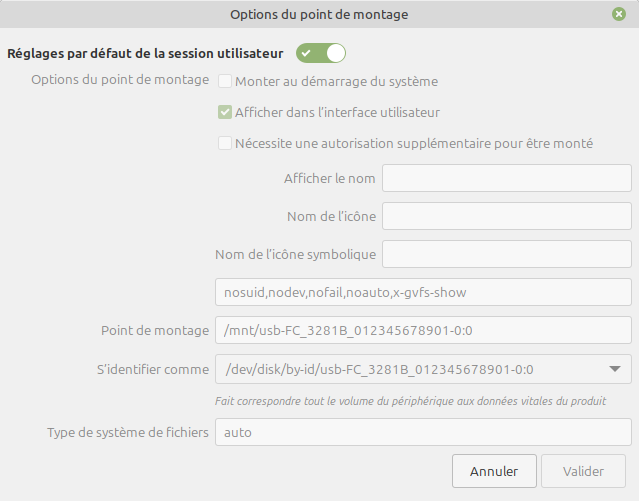This screenshot has height=501, width=639.
Task: Close the mount options dialog window
Action: click(x=619, y=15)
